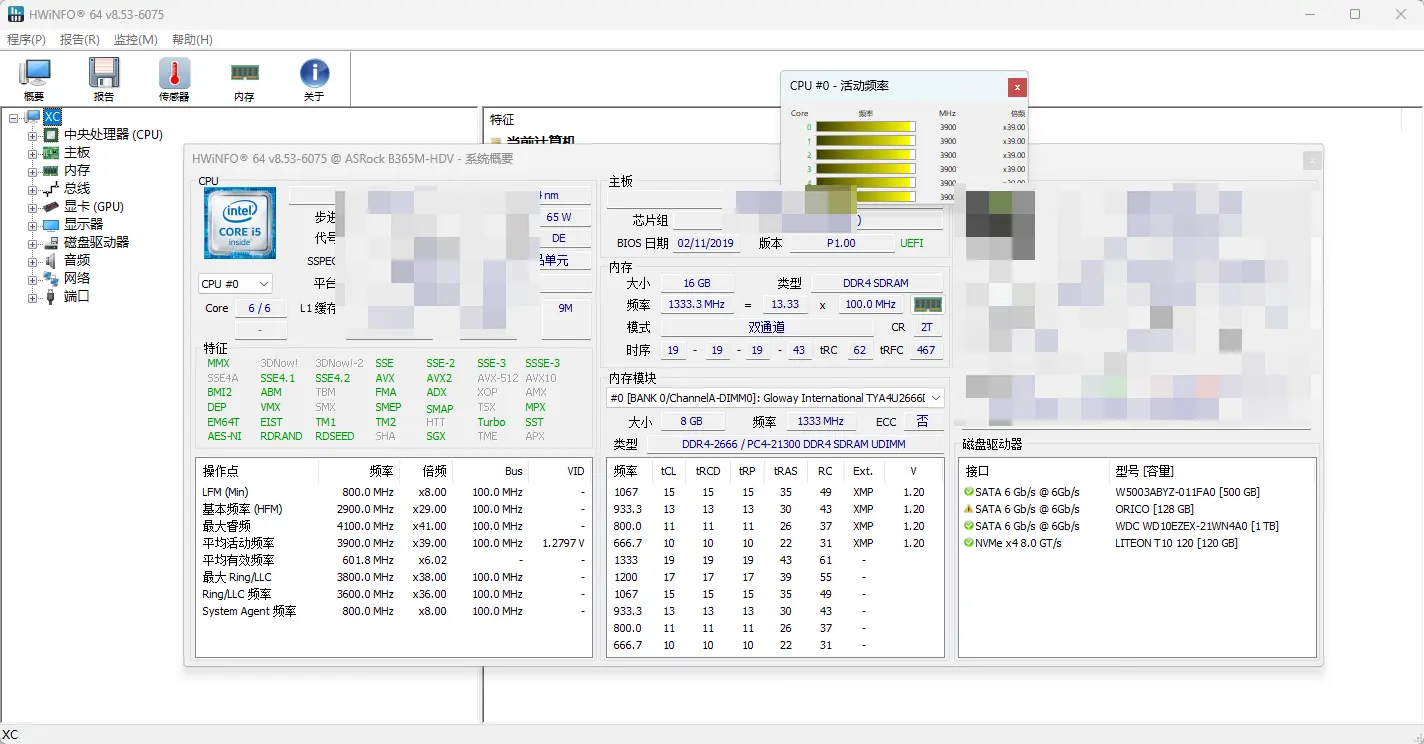
Task: Click the 双通道 mode field
Action: 767,328
